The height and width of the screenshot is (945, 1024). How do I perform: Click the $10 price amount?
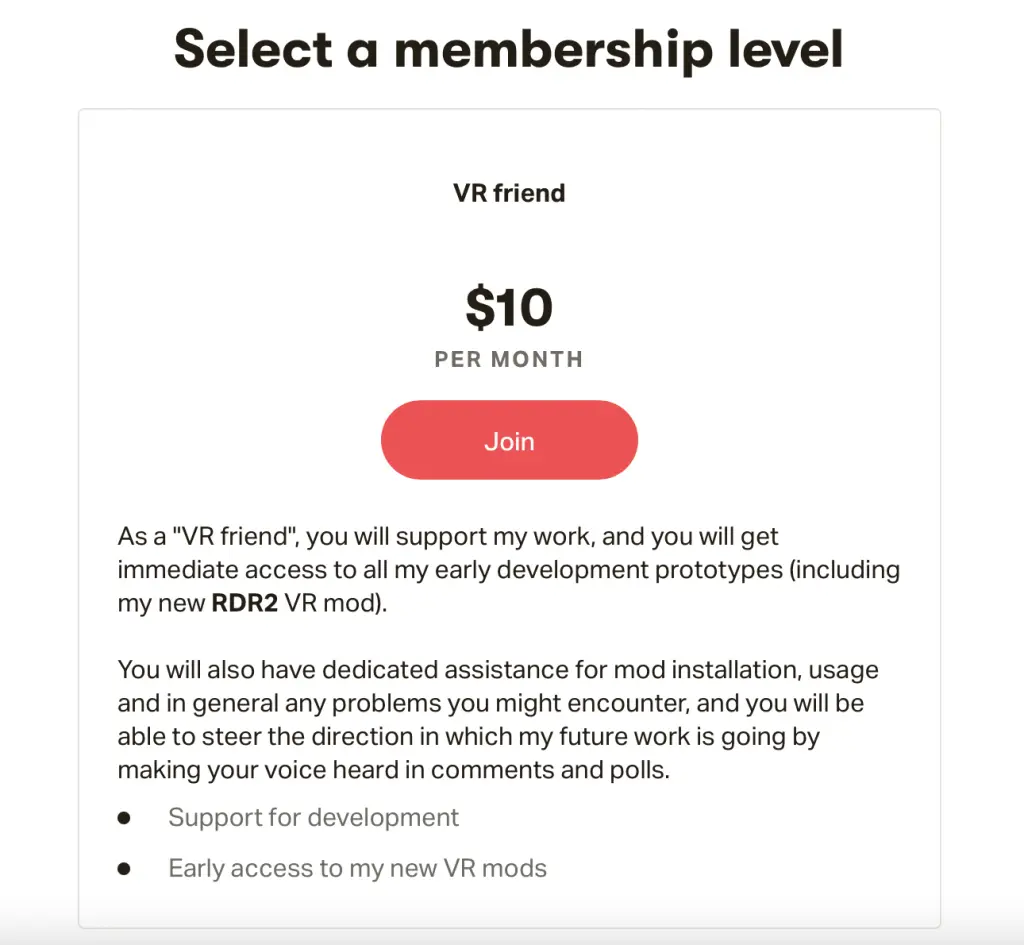509,307
